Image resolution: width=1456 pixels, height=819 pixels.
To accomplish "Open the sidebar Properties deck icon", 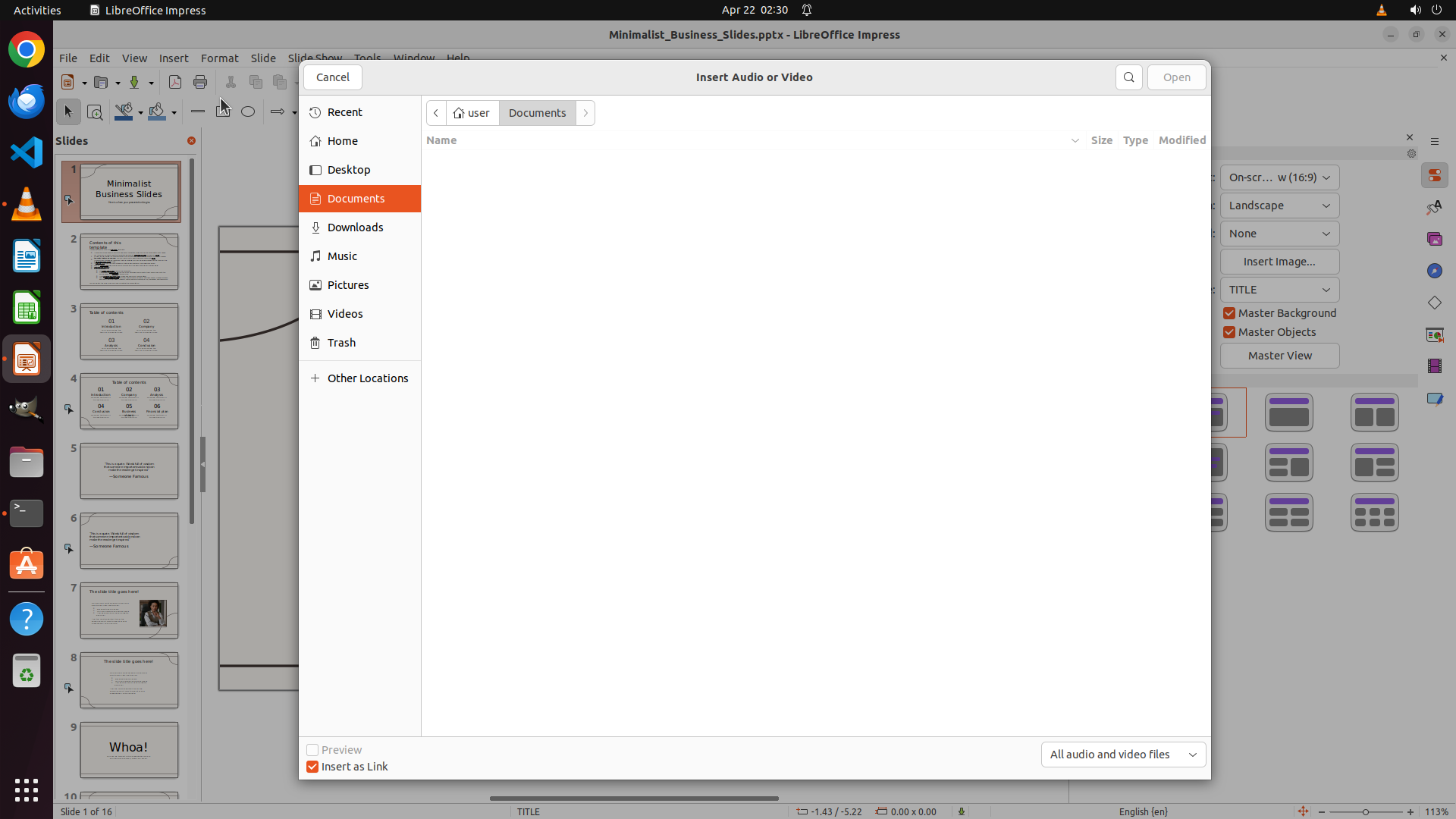I will (x=1434, y=176).
